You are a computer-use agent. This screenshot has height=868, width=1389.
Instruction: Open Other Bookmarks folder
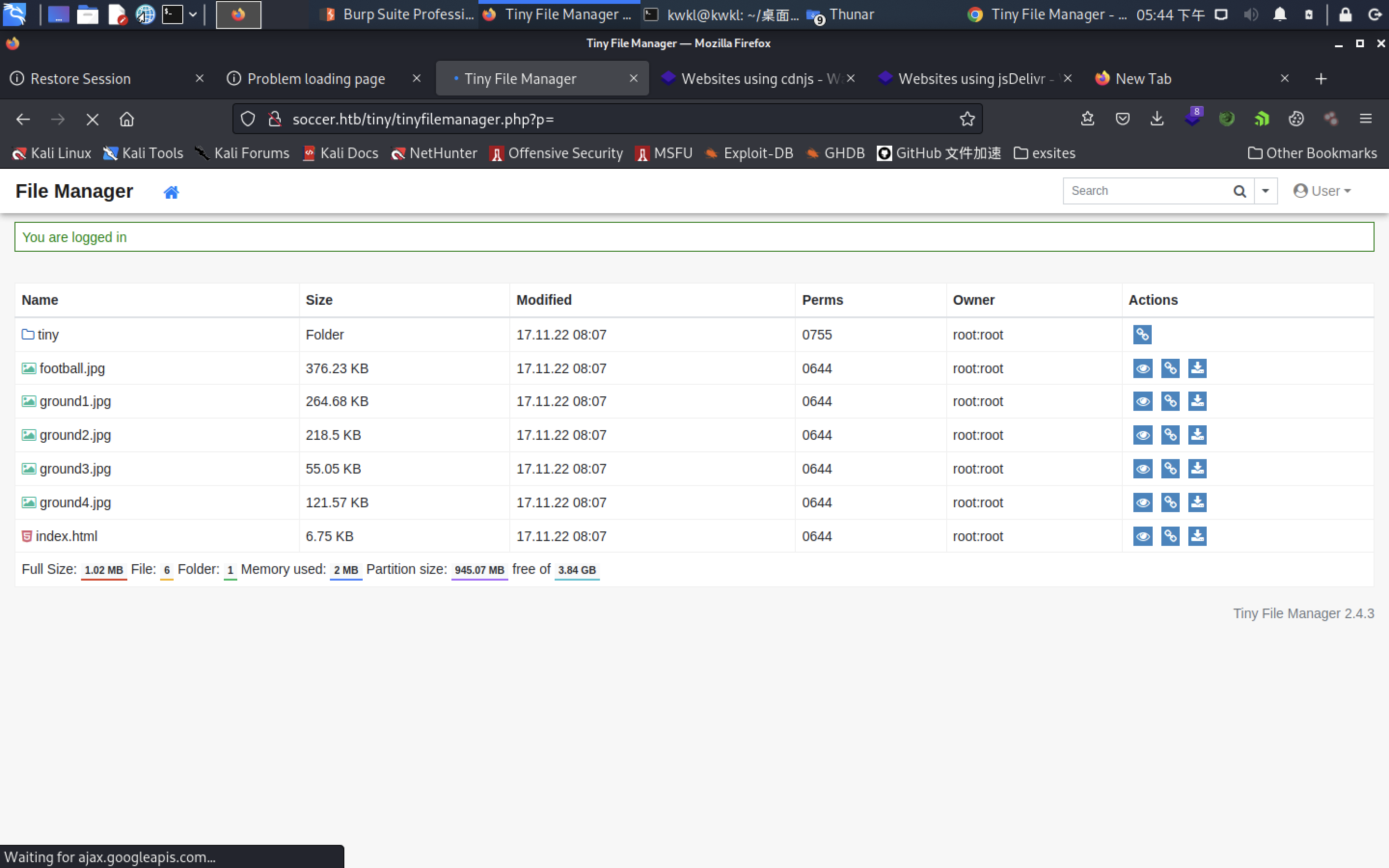pyautogui.click(x=1312, y=153)
